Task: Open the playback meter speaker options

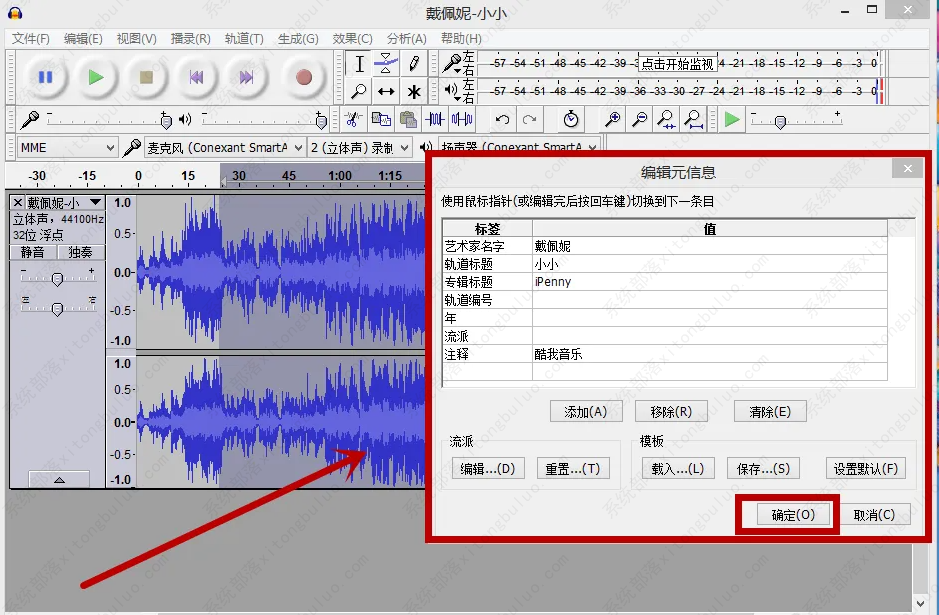Action: click(x=453, y=91)
